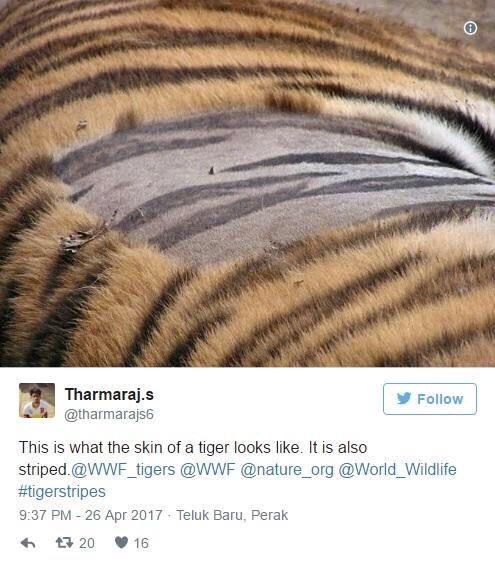Open the #tigerstripes hashtag
This screenshot has height=562, width=495.
(62, 491)
